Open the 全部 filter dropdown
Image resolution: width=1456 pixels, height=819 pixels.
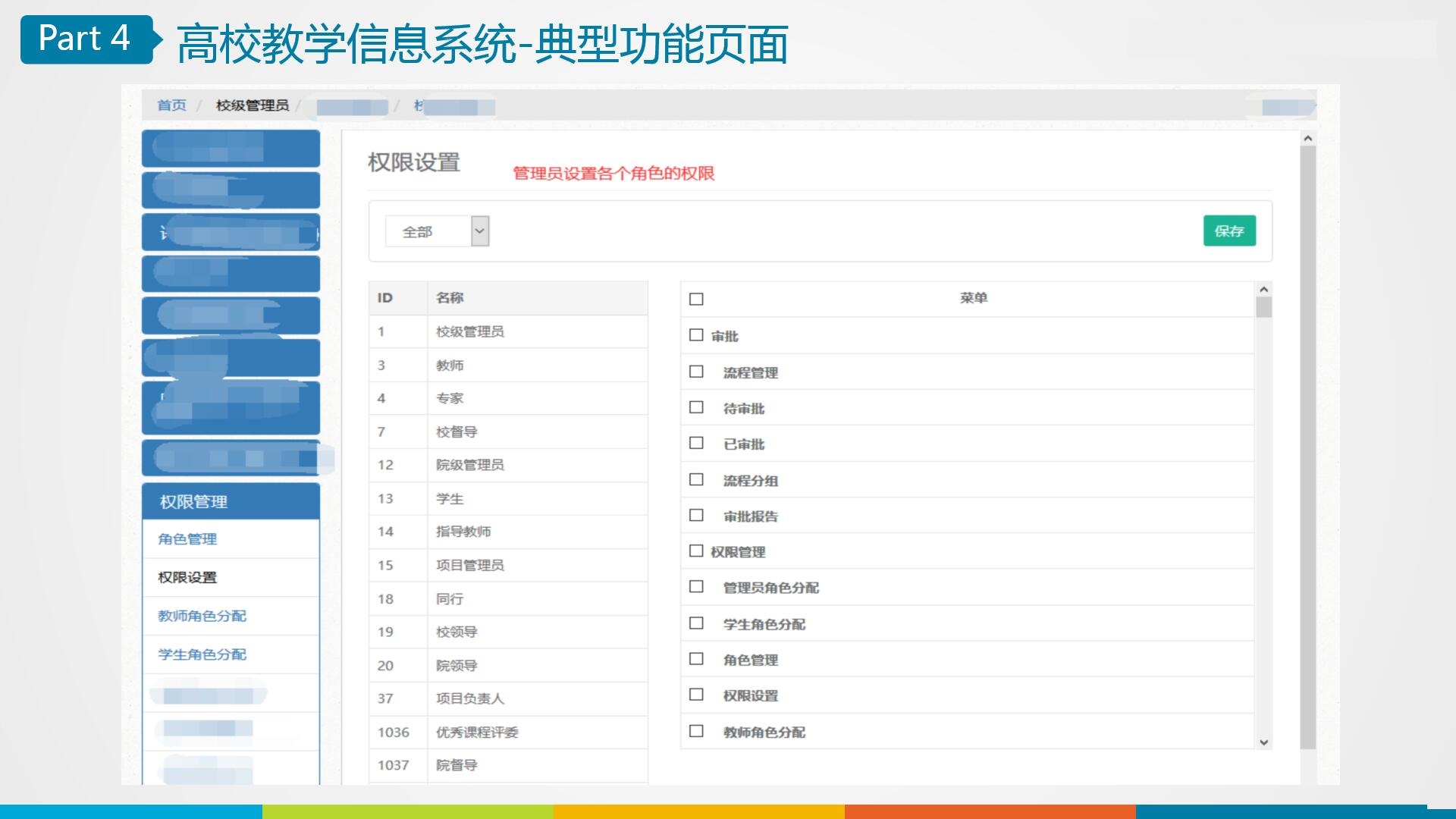(438, 231)
